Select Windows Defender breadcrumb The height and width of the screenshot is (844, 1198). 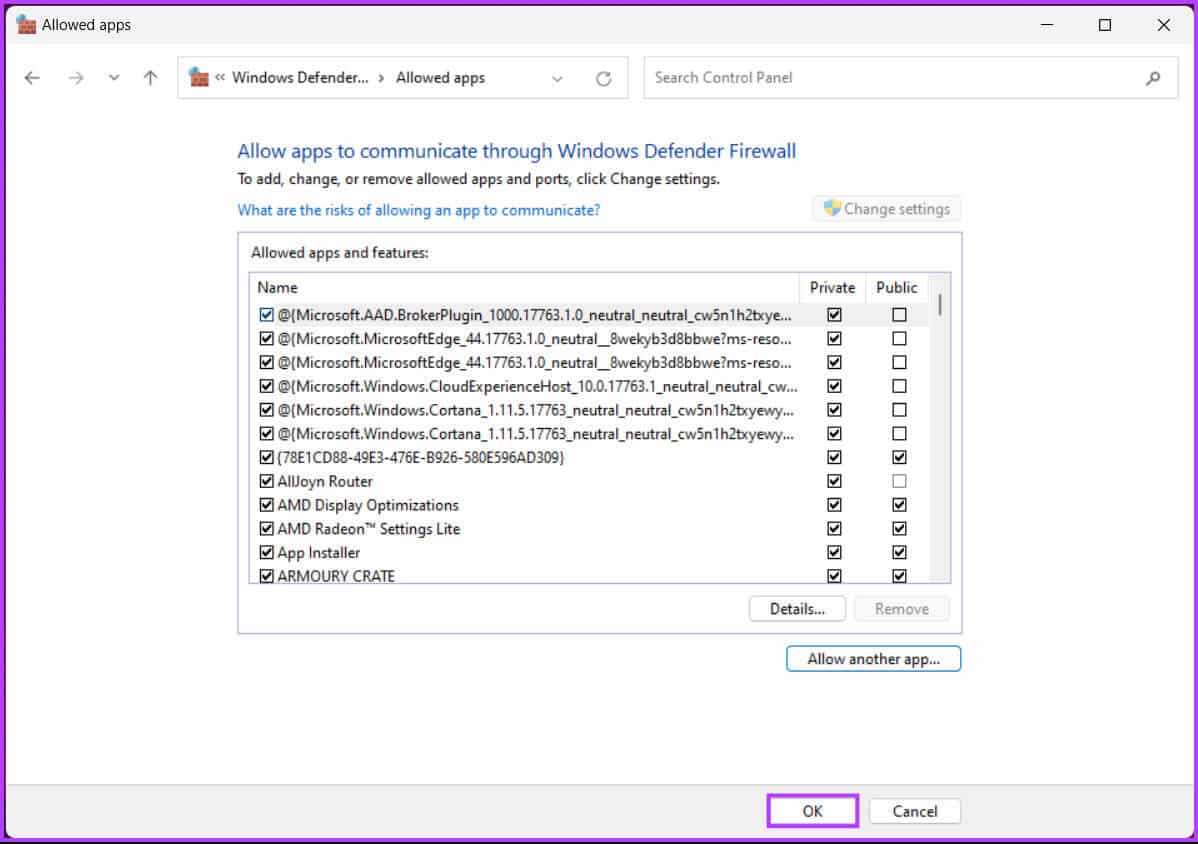(300, 78)
